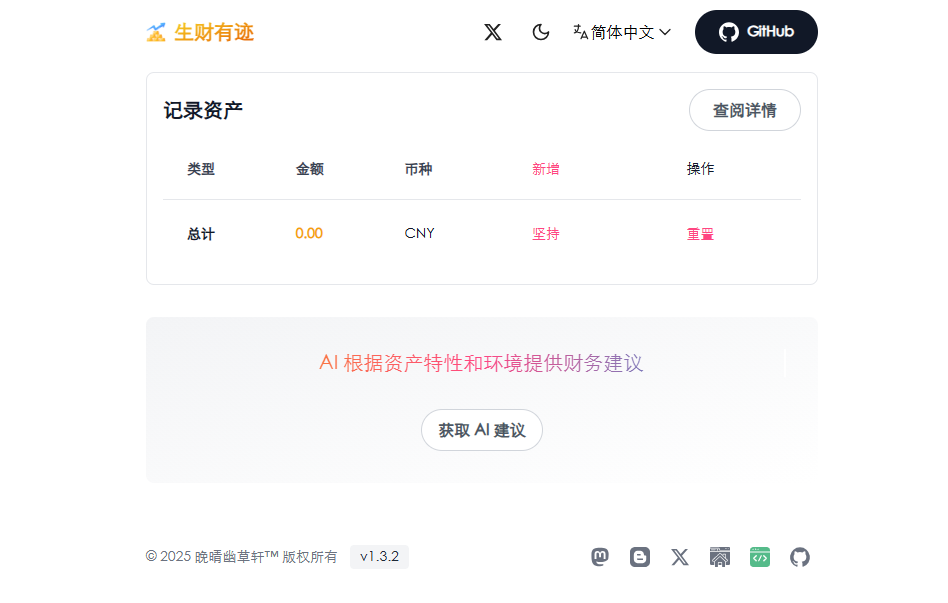Open the Blogger icon in the footer

(640, 556)
